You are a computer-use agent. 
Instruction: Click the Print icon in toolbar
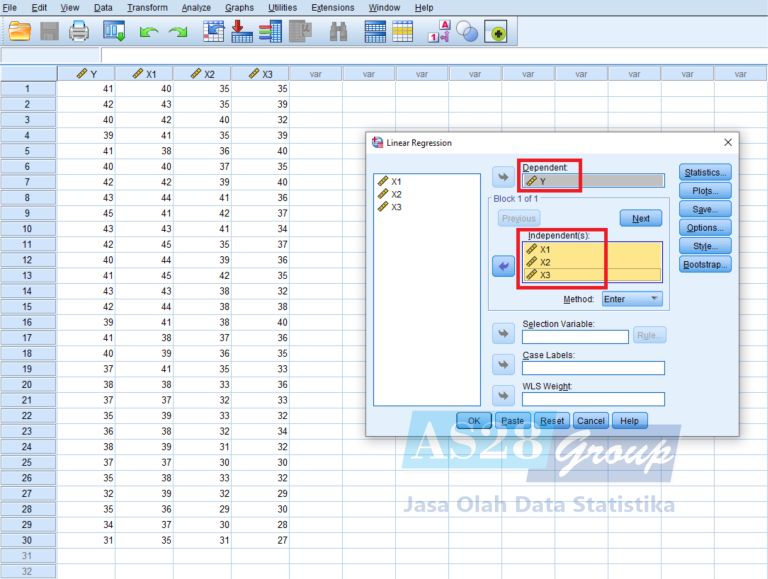coord(78,32)
